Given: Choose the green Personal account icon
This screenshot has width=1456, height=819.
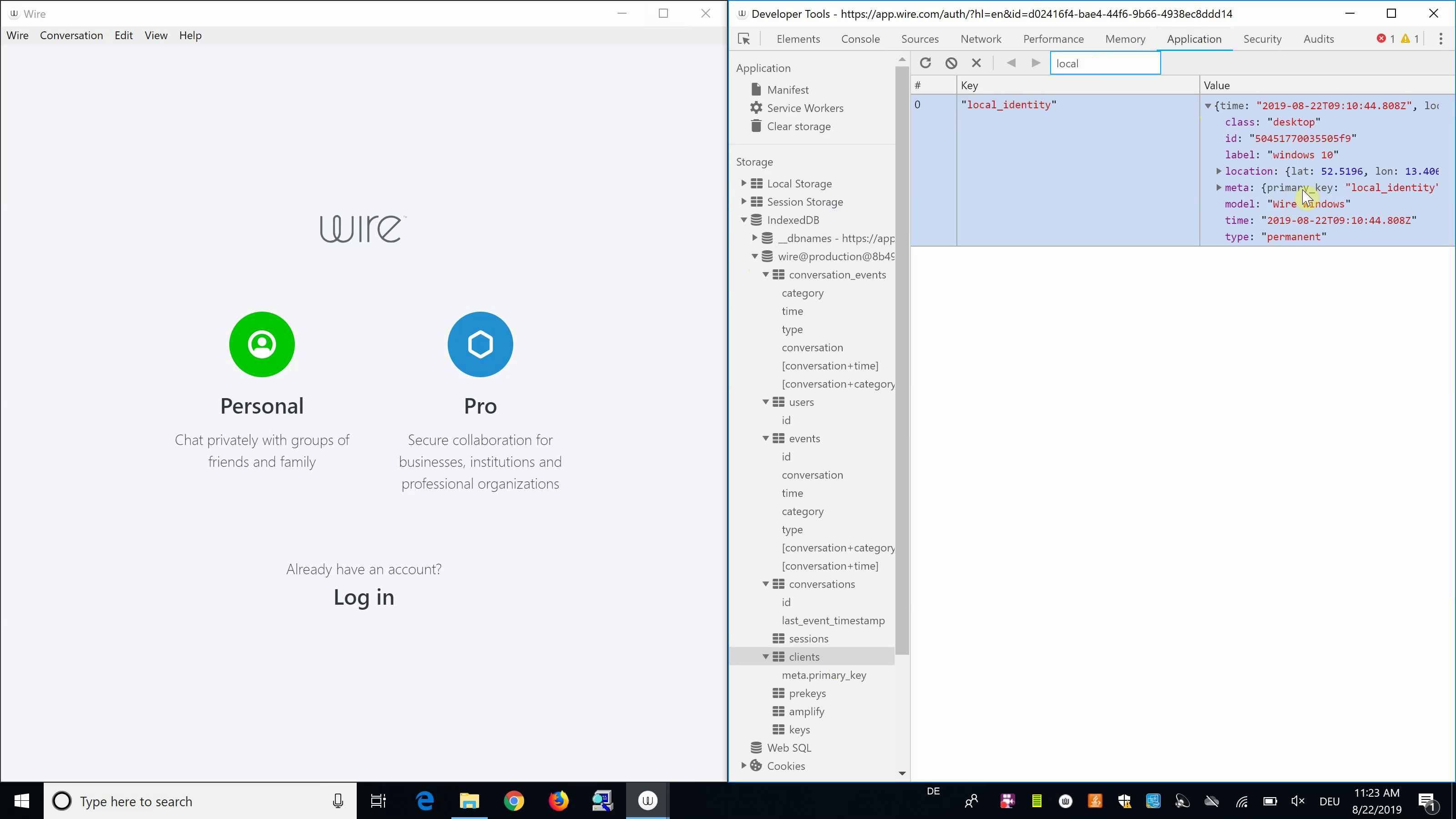Looking at the screenshot, I should point(262,344).
